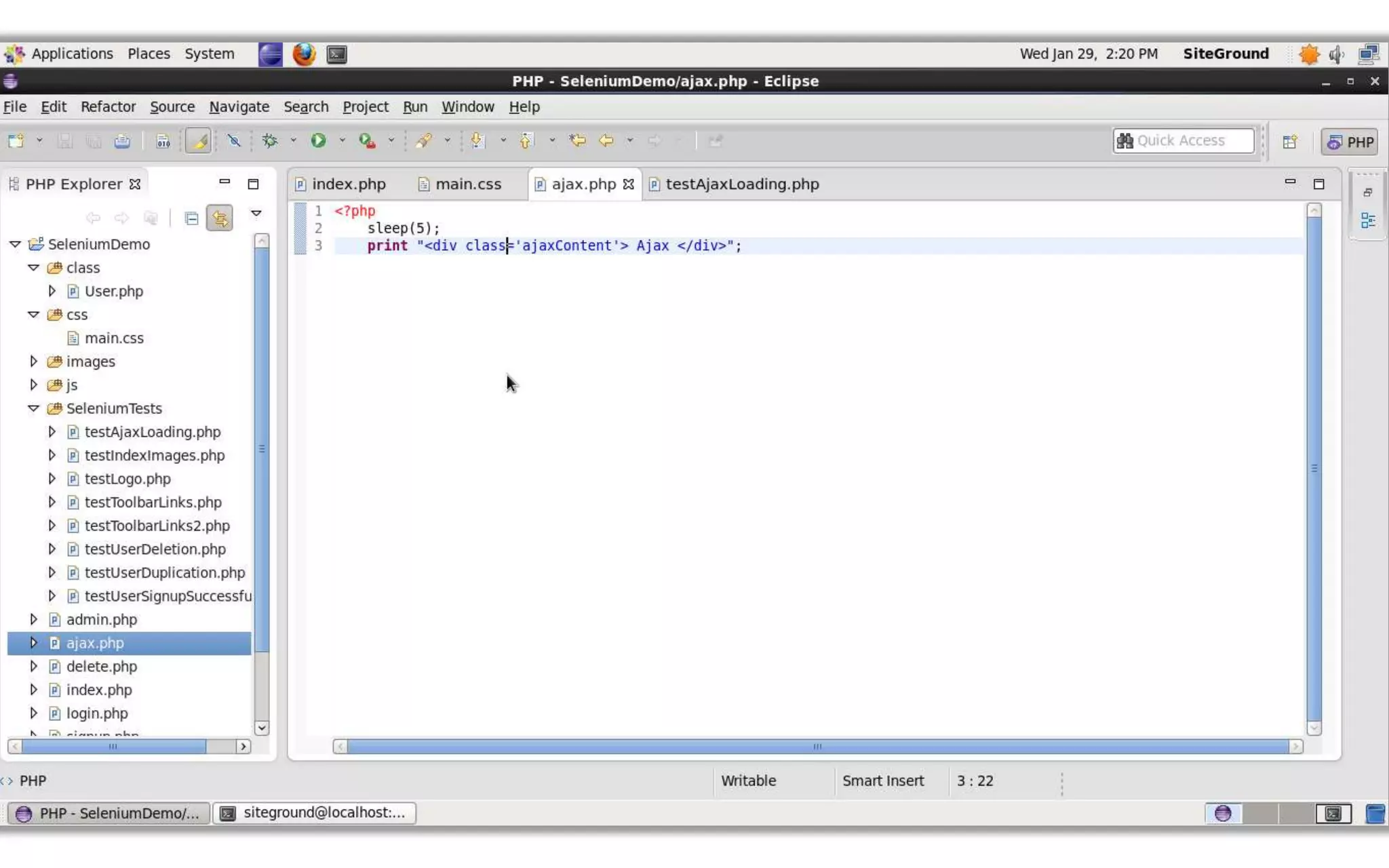The height and width of the screenshot is (868, 1389).
Task: Expand the images folder
Action: [x=33, y=361]
